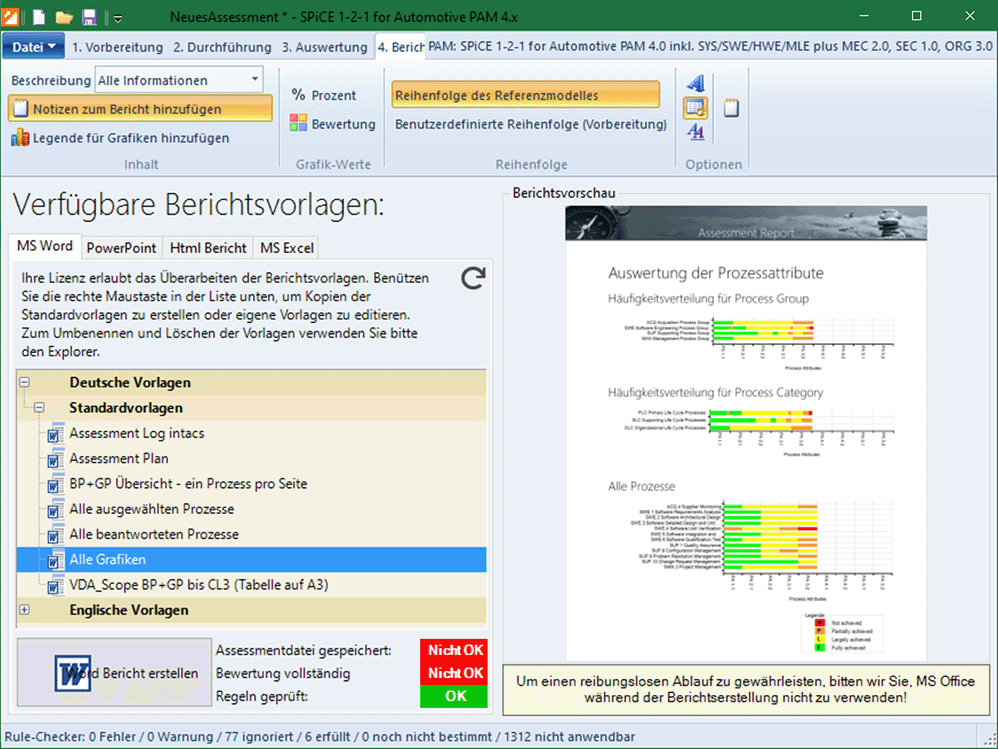
Task: Collapse the Deutsche Vorlagen tree node
Action: pyautogui.click(x=25, y=382)
